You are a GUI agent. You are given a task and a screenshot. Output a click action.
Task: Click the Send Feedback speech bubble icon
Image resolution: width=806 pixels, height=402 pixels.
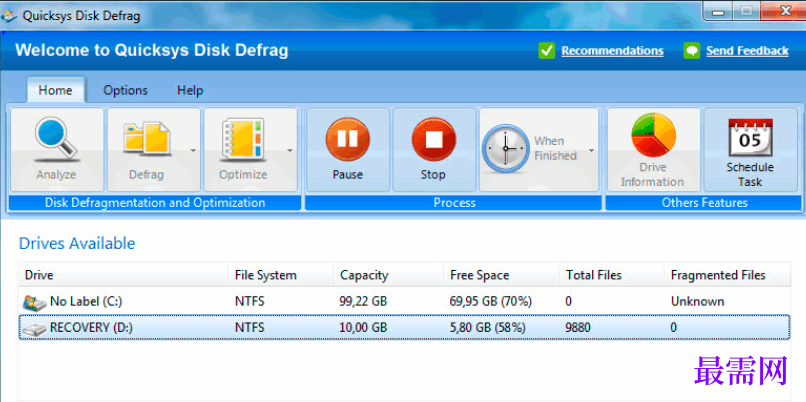click(692, 50)
